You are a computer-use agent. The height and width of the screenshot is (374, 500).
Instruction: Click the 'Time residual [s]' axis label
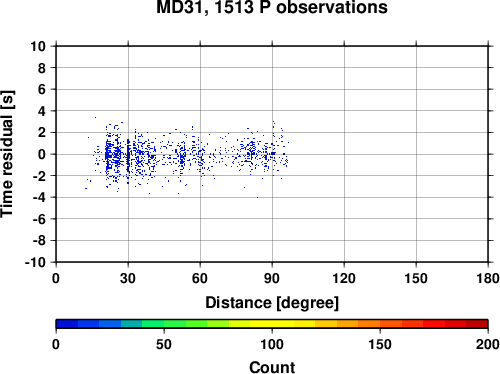click(7, 154)
